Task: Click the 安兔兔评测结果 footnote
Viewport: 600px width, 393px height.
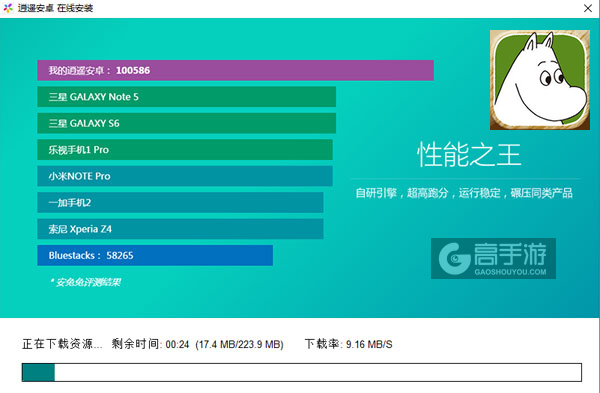Action: tap(85, 282)
